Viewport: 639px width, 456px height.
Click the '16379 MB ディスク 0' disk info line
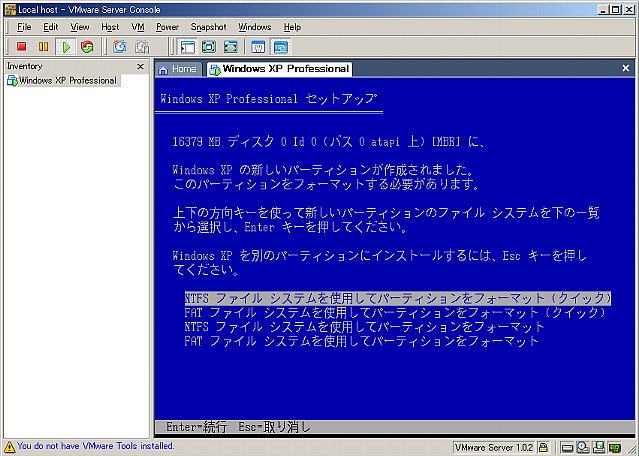[329, 142]
